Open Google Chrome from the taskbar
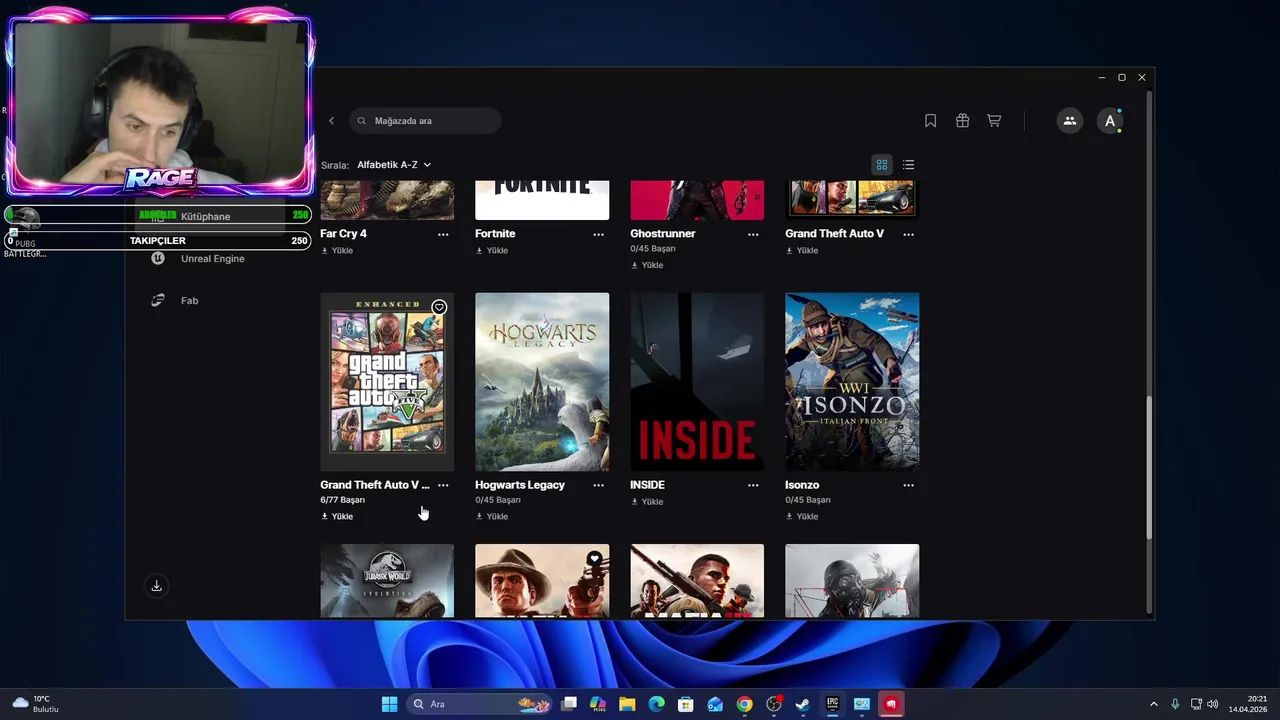 point(744,704)
